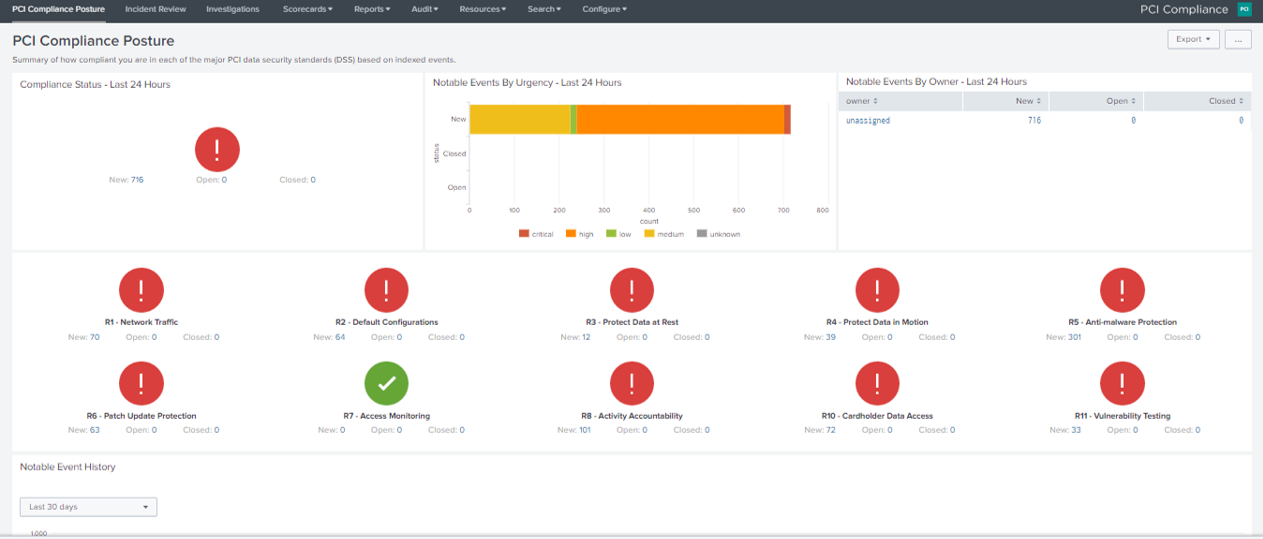1263x539 pixels.
Task: Click the orange high urgency bar segment
Action: click(680, 119)
